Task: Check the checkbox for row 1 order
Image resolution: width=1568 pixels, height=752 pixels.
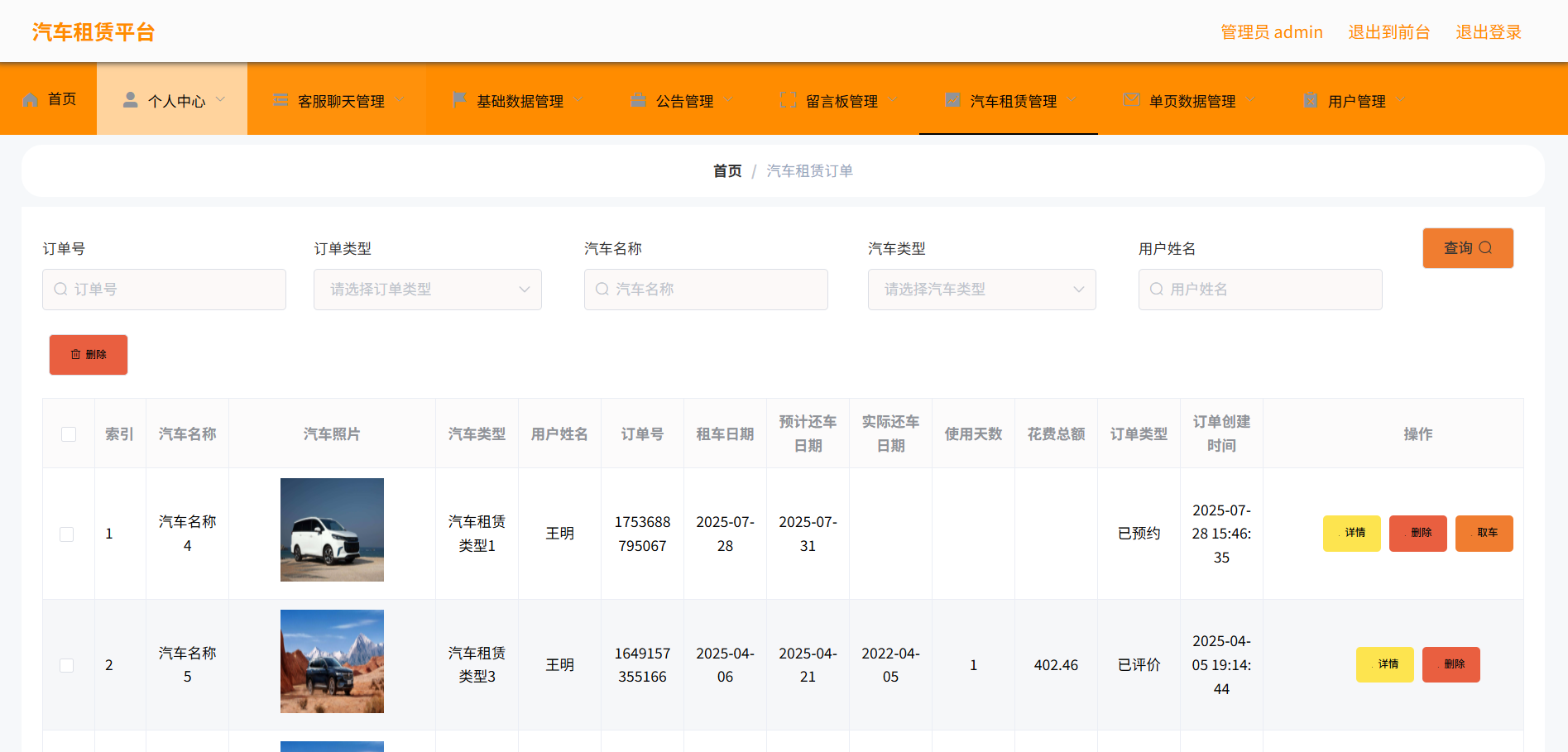Action: tap(67, 534)
